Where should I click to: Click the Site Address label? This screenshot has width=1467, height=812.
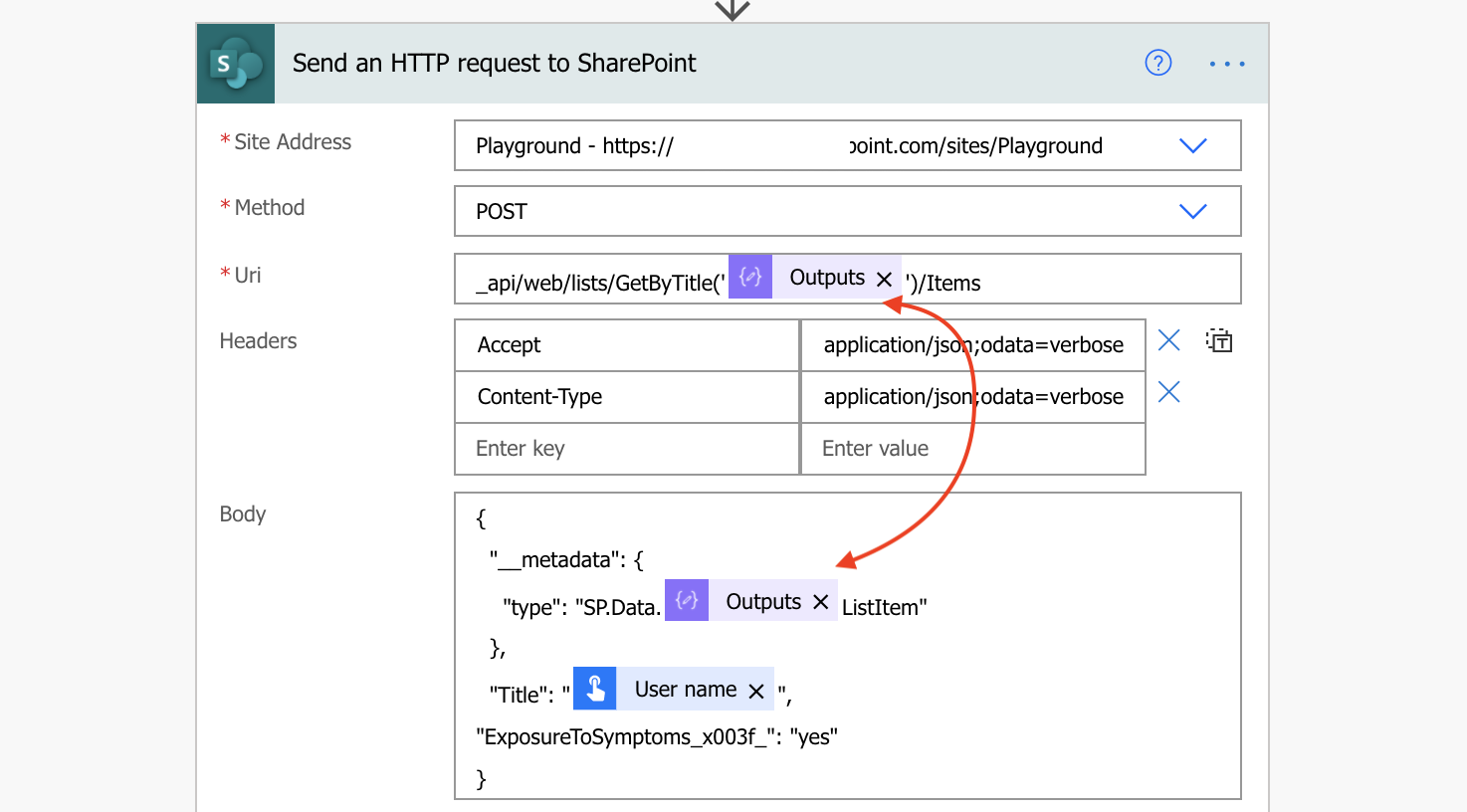(293, 142)
